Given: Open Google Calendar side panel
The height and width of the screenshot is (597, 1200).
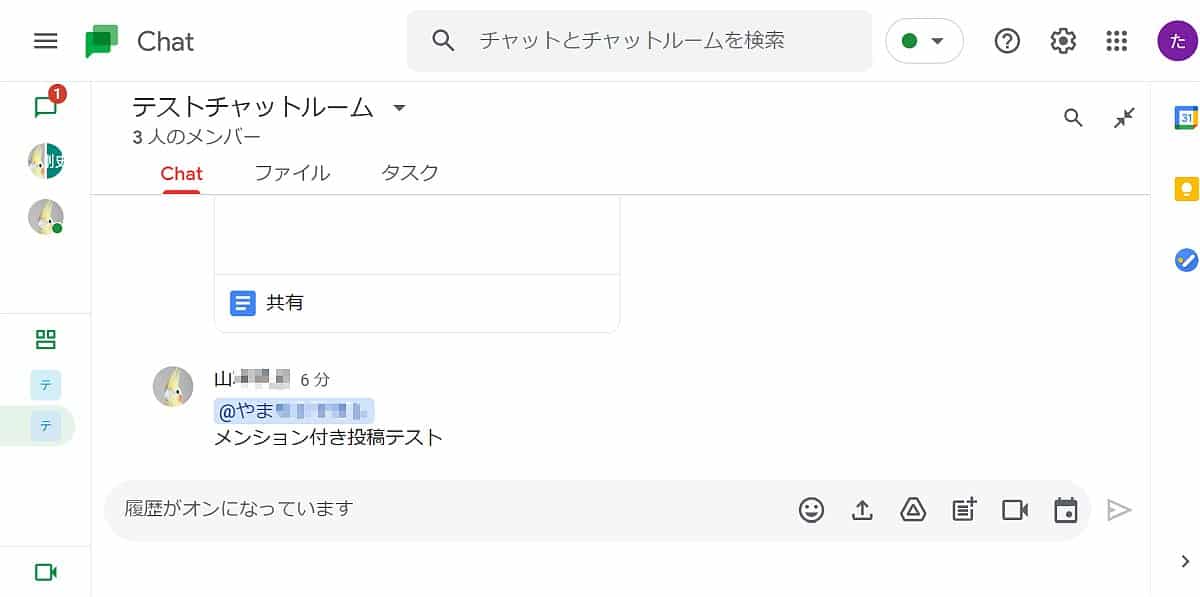Looking at the screenshot, I should (1186, 117).
